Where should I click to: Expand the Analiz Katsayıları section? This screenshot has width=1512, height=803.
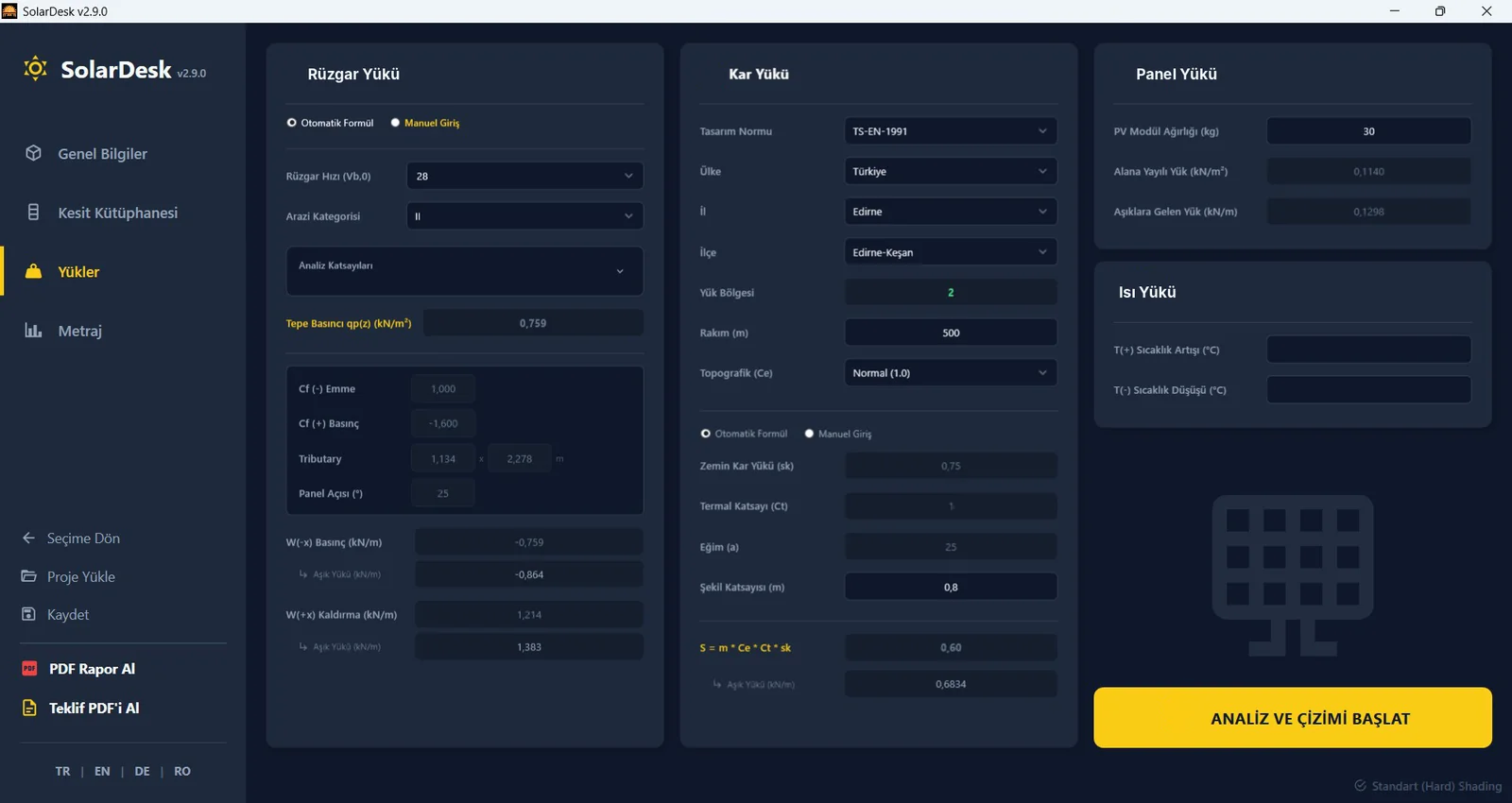click(465, 271)
